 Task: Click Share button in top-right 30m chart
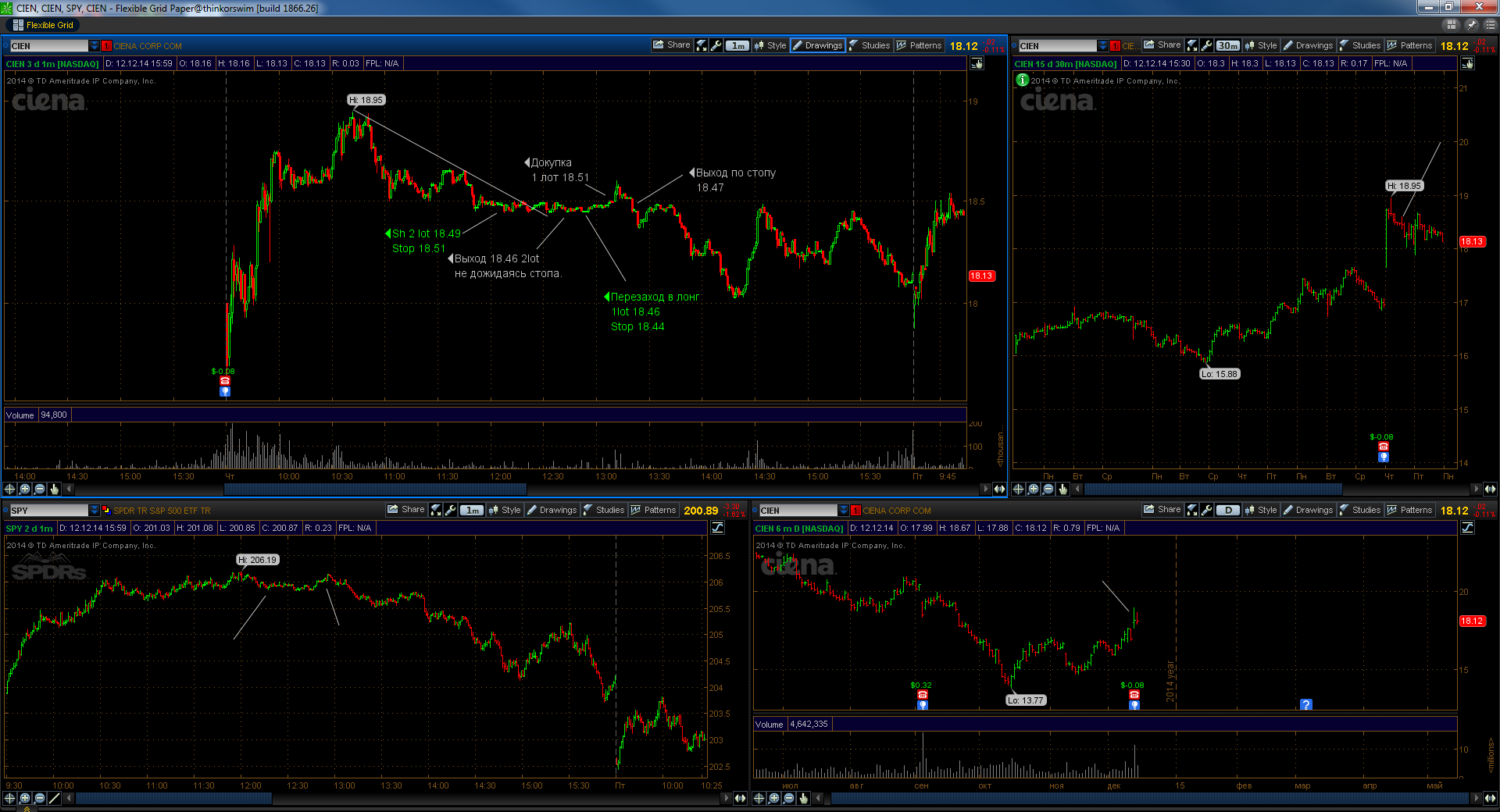tap(1162, 45)
